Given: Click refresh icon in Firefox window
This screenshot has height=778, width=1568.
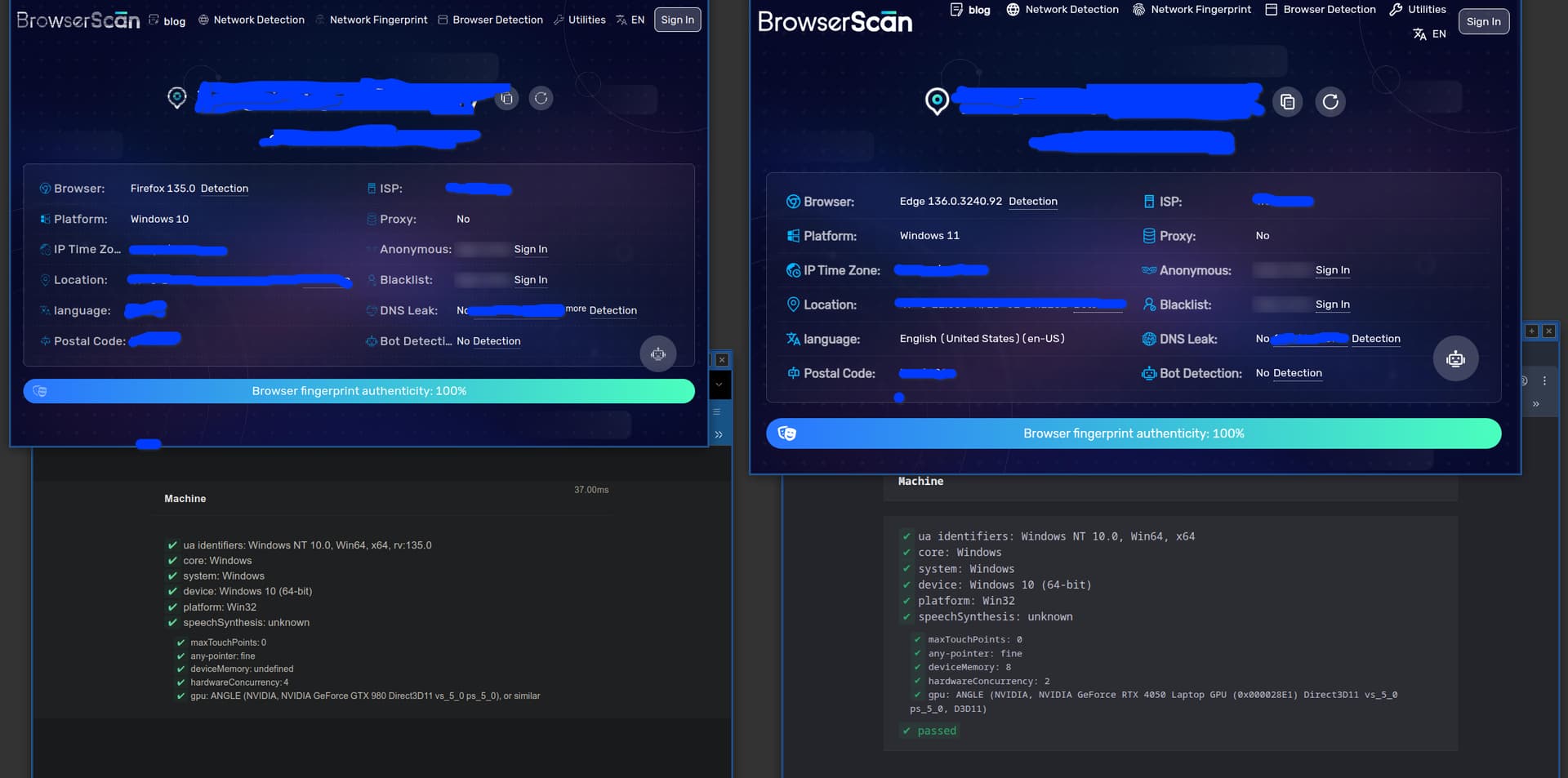Looking at the screenshot, I should pyautogui.click(x=541, y=99).
